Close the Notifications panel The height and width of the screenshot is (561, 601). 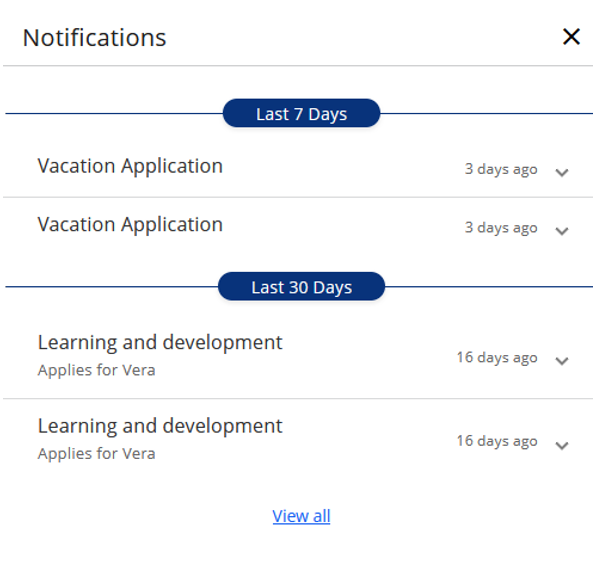(x=571, y=37)
